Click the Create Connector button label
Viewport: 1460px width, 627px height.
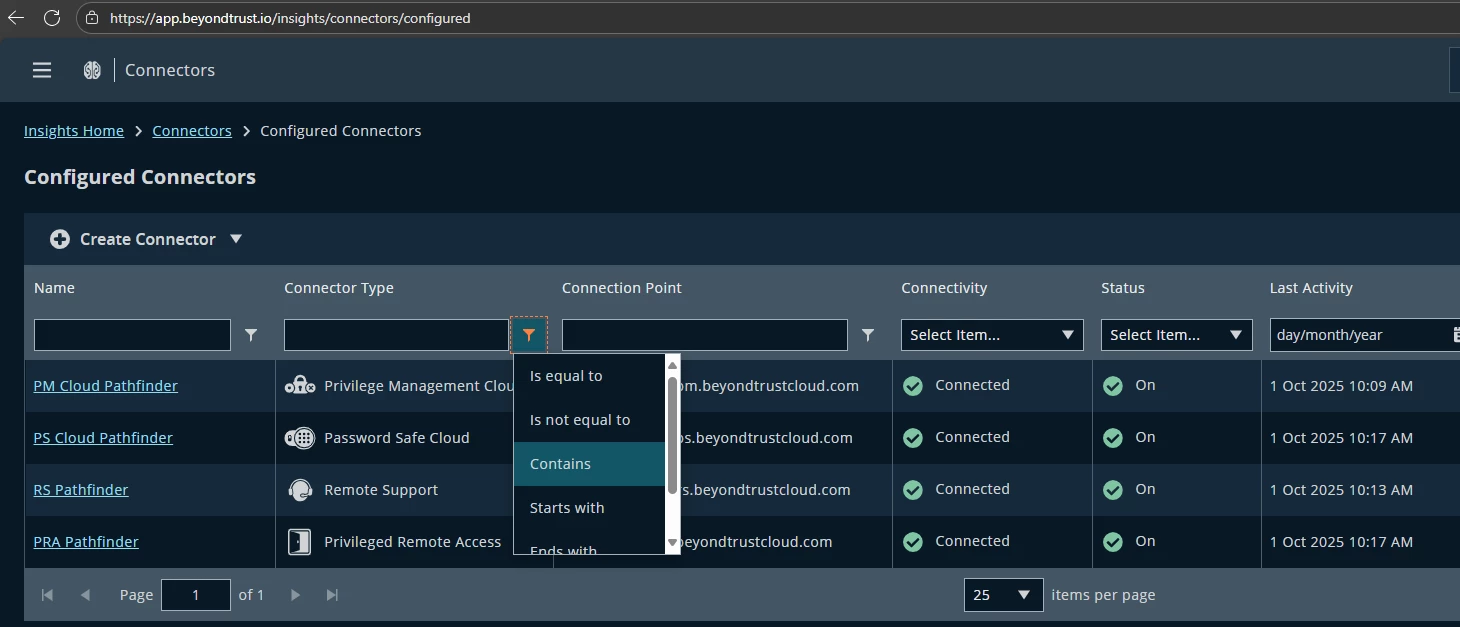pyautogui.click(x=148, y=239)
